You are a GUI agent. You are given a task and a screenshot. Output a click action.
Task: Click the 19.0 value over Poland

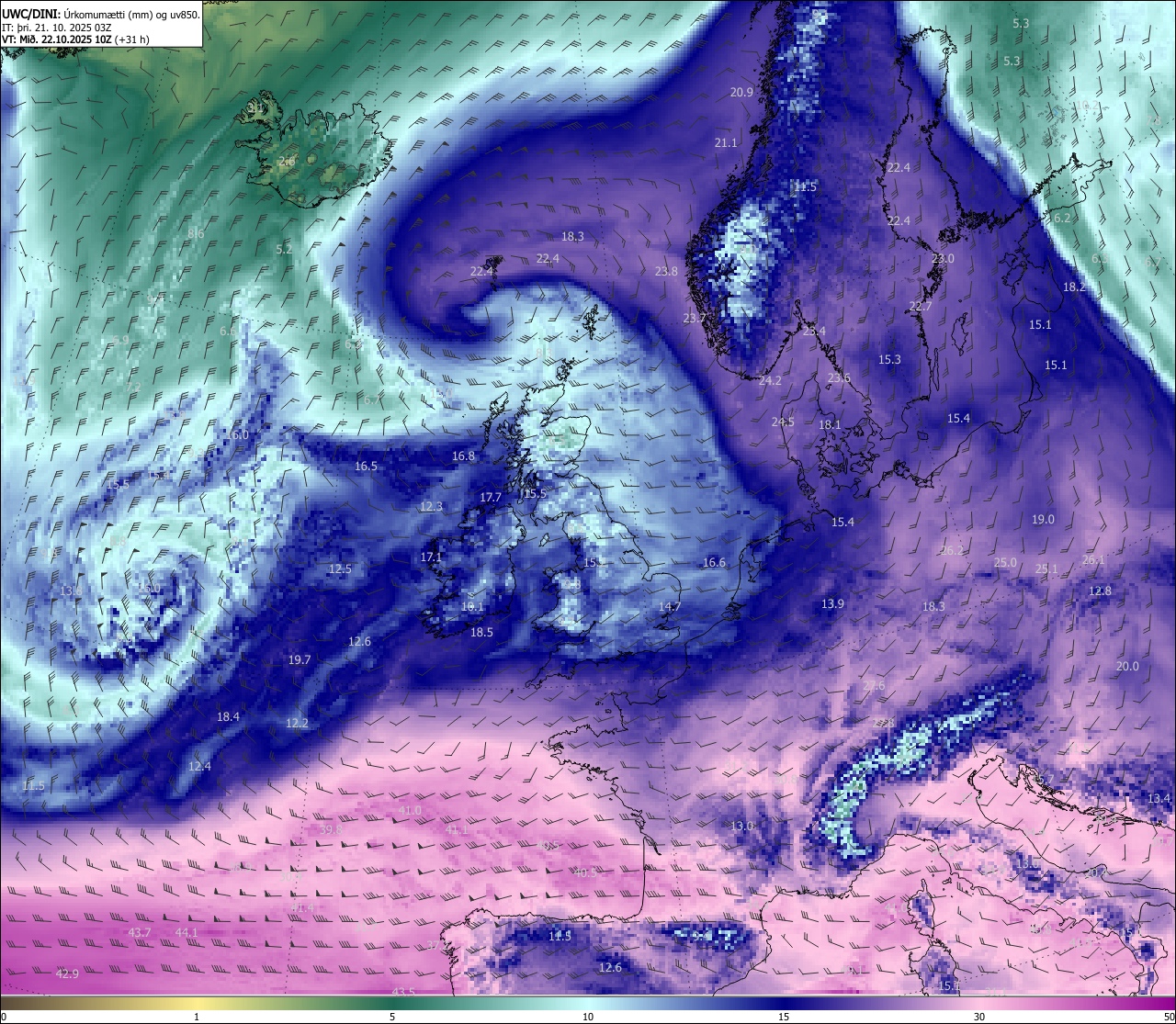[x=1043, y=519]
